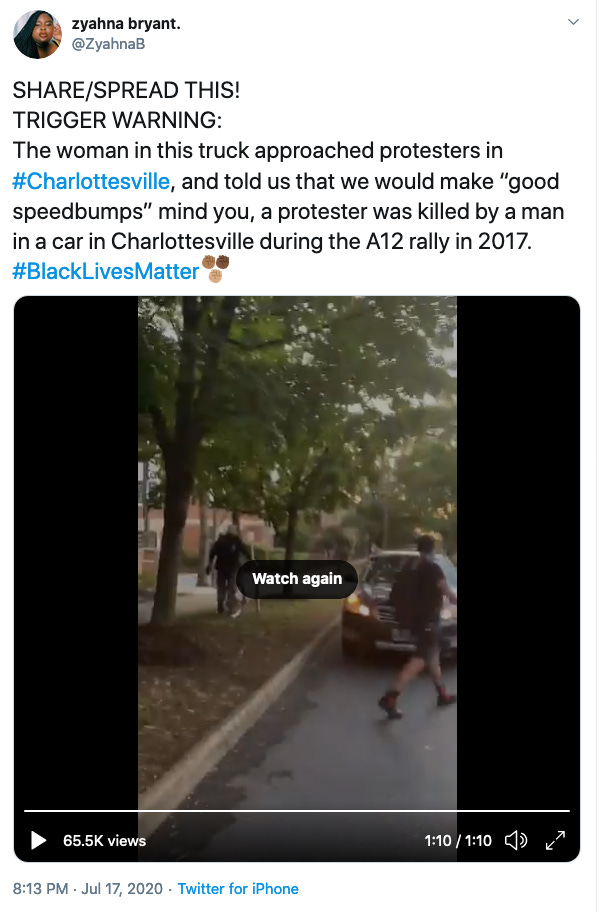Click the tweet text about speedbumps
The width and height of the screenshot is (599, 912).
(x=288, y=195)
